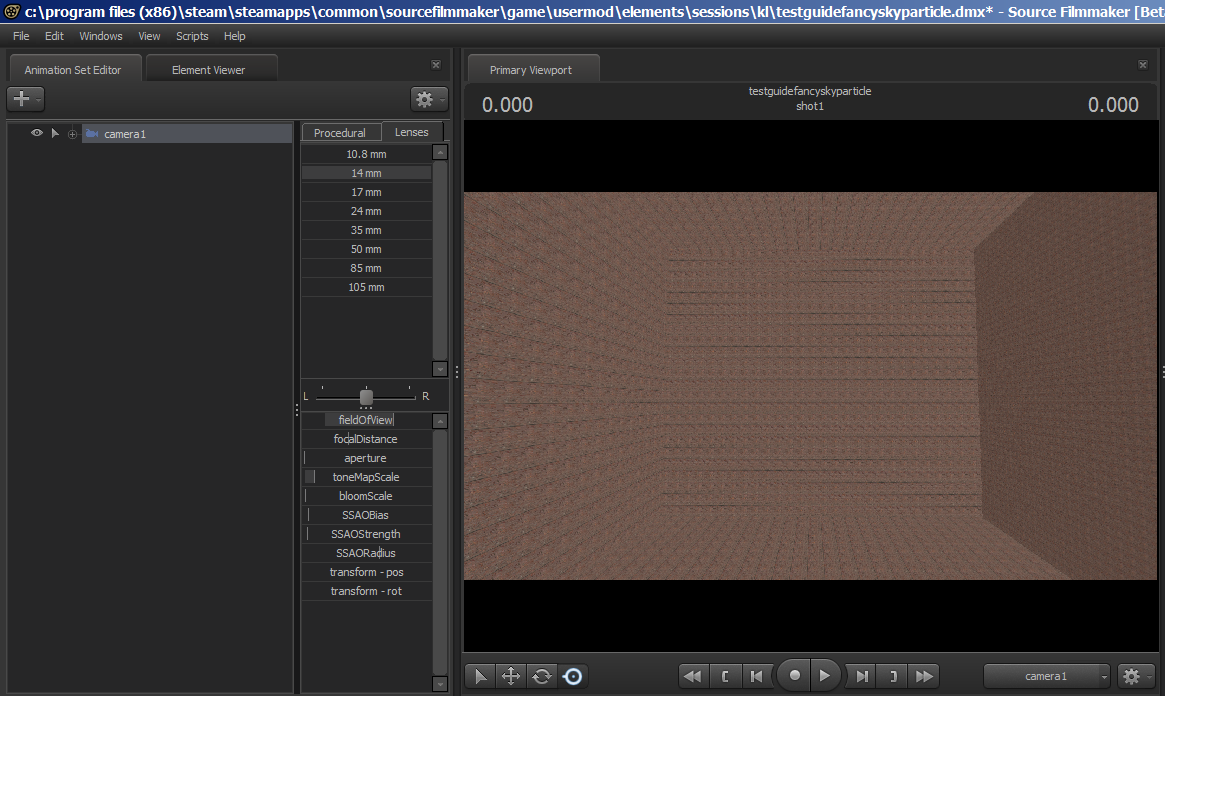Click the L–R preset slider handle
The image size is (1220, 812).
(x=366, y=397)
